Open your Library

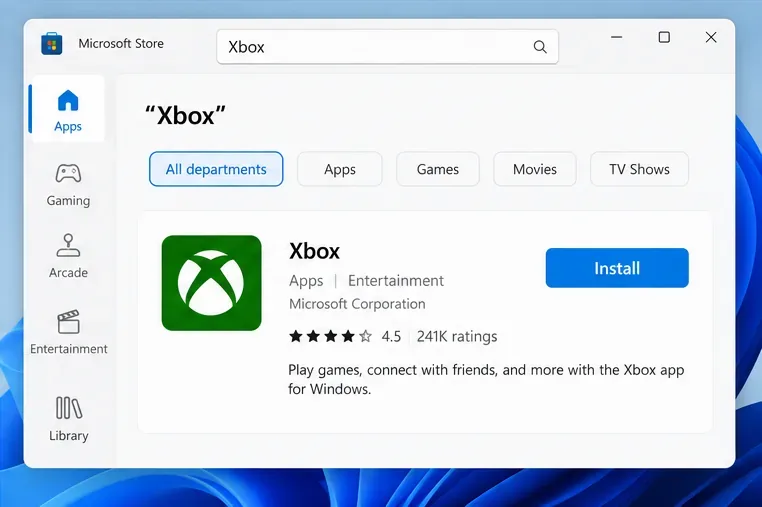click(69, 419)
